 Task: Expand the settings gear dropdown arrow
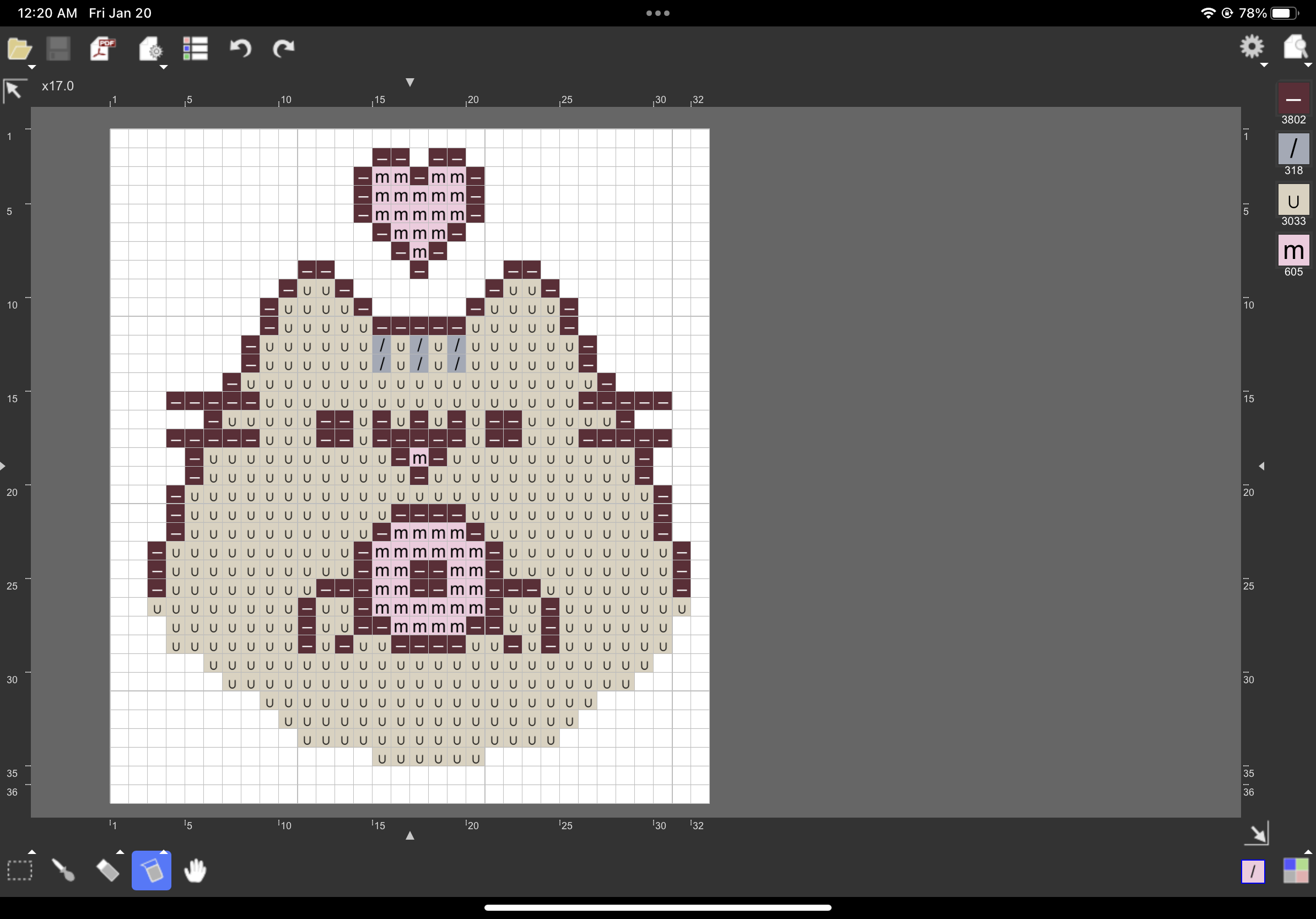tap(1264, 66)
